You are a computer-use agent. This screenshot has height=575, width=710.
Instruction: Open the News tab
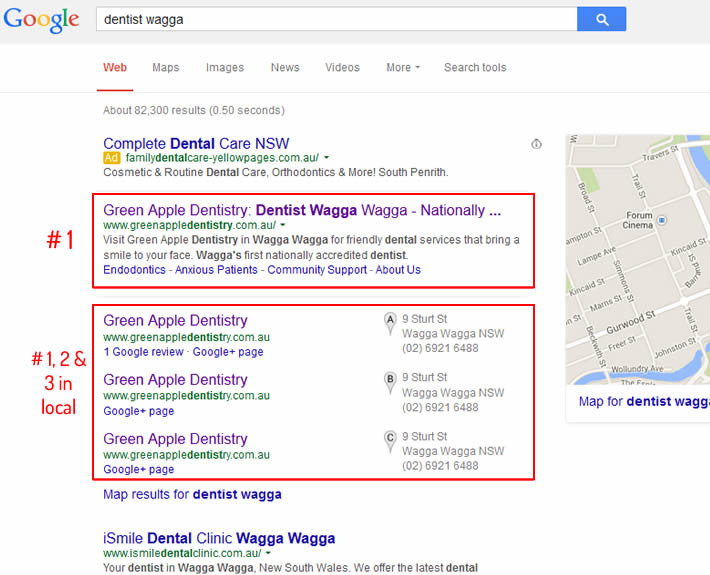pyautogui.click(x=285, y=67)
